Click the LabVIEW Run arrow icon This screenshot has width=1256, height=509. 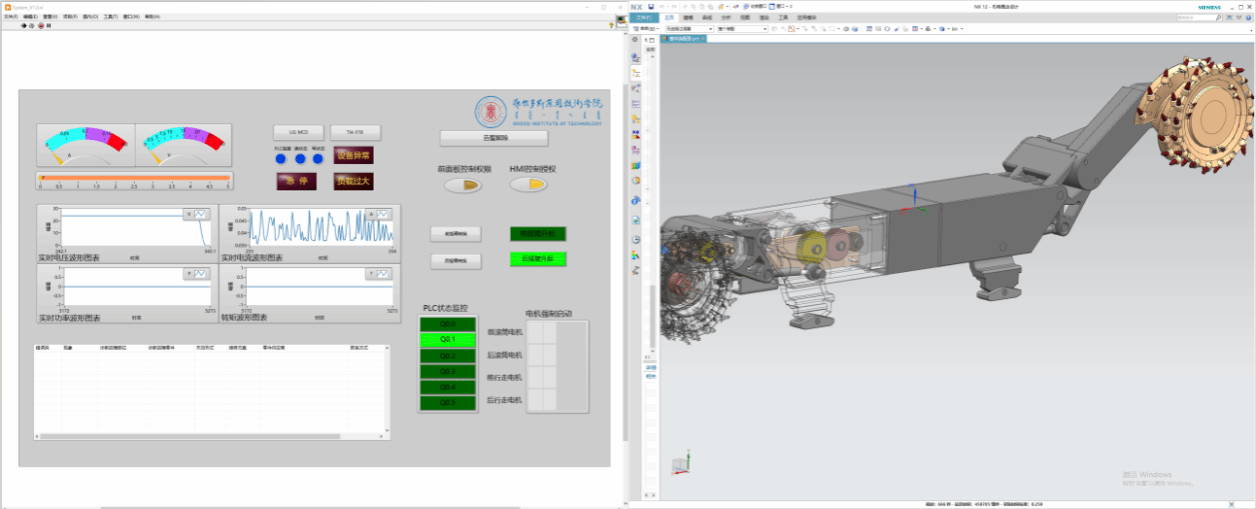[x=23, y=25]
